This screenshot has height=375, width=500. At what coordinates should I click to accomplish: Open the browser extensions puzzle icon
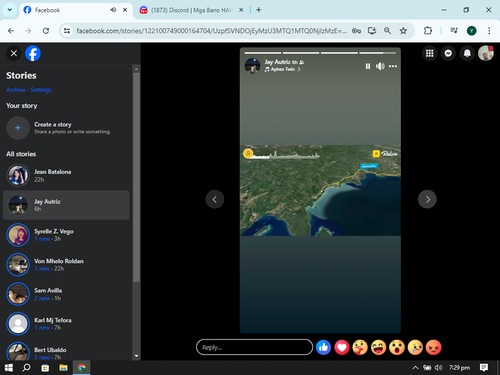point(428,31)
